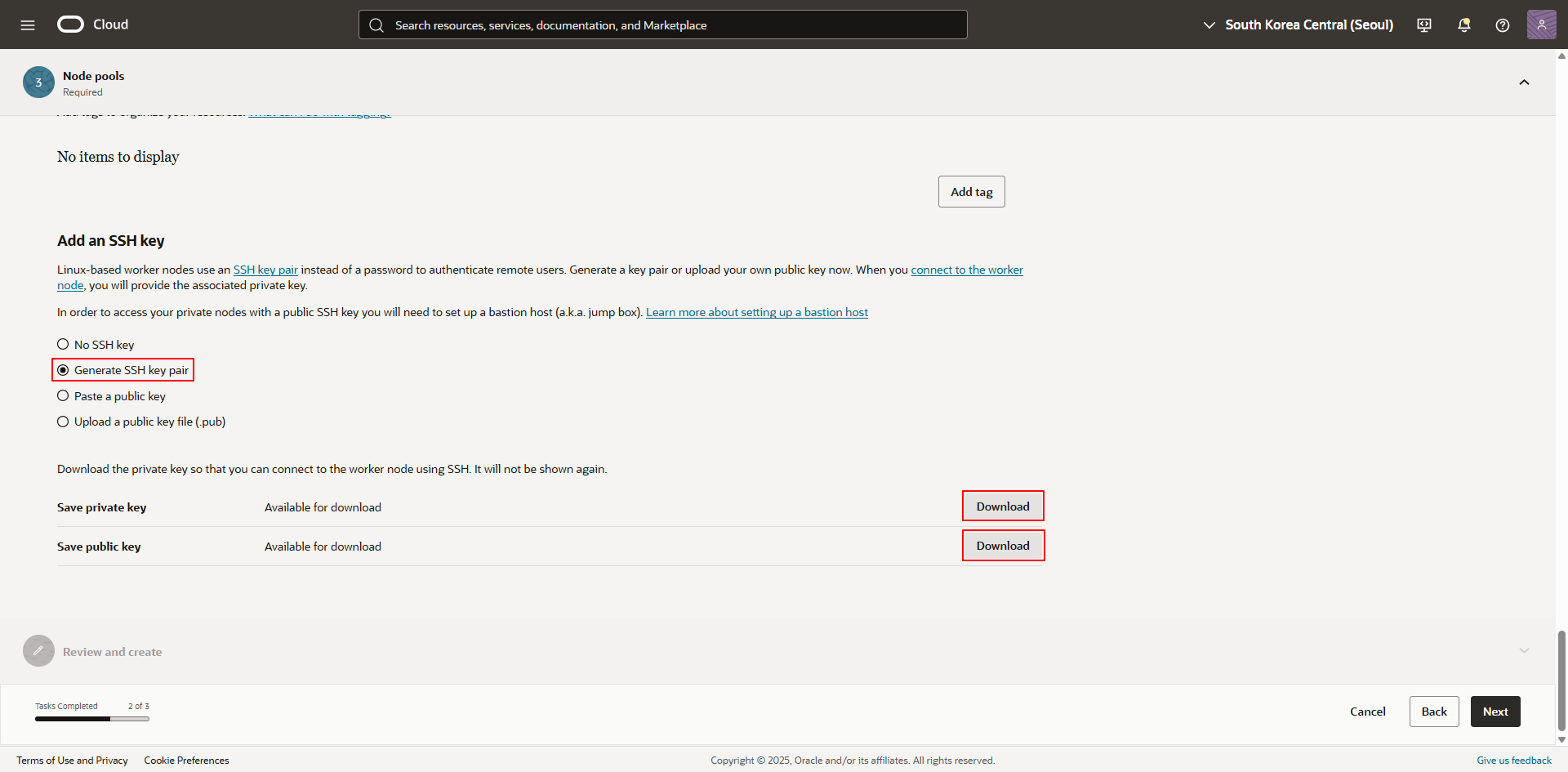Open the user profile avatar

pyautogui.click(x=1541, y=25)
